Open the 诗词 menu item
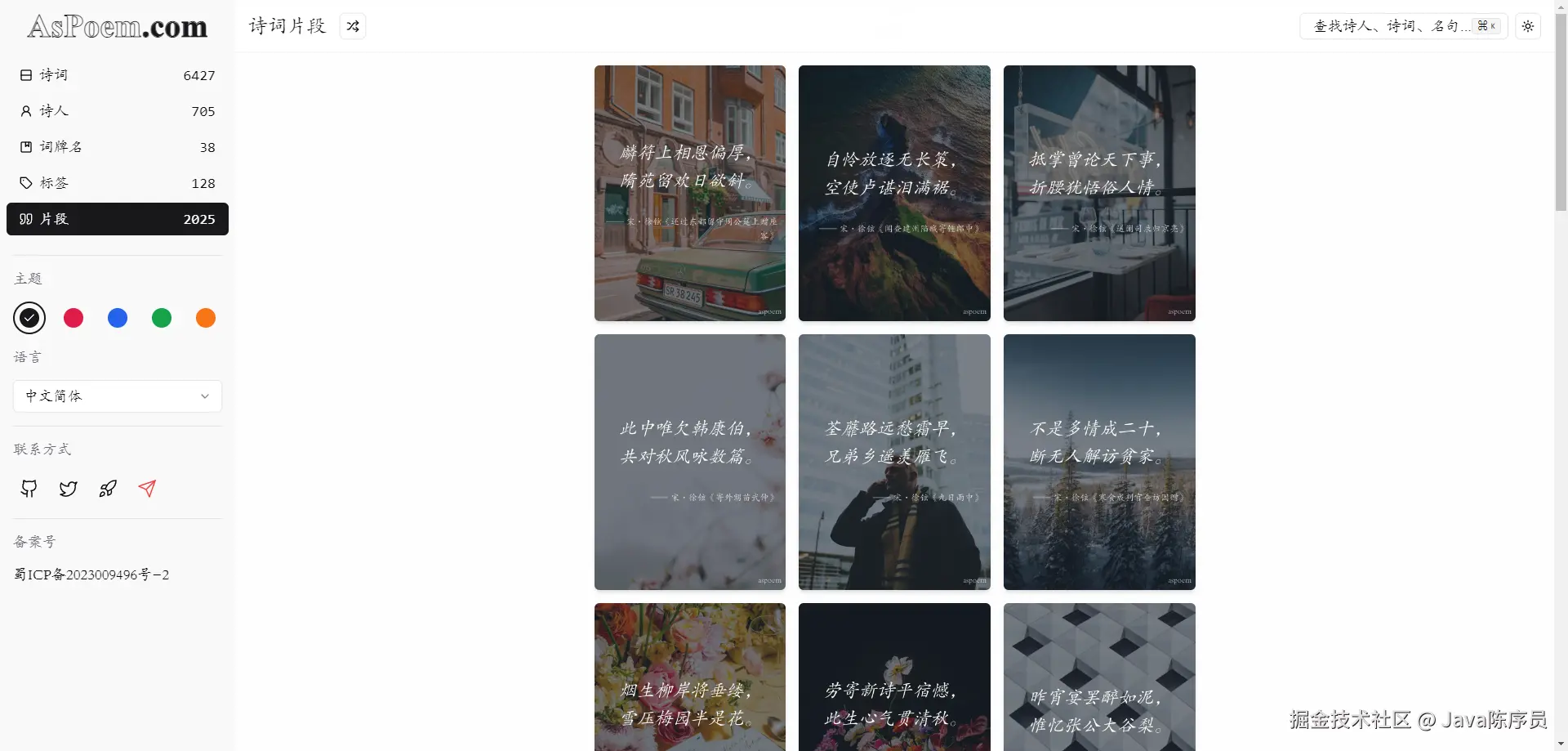The width and height of the screenshot is (1568, 751). pos(118,75)
